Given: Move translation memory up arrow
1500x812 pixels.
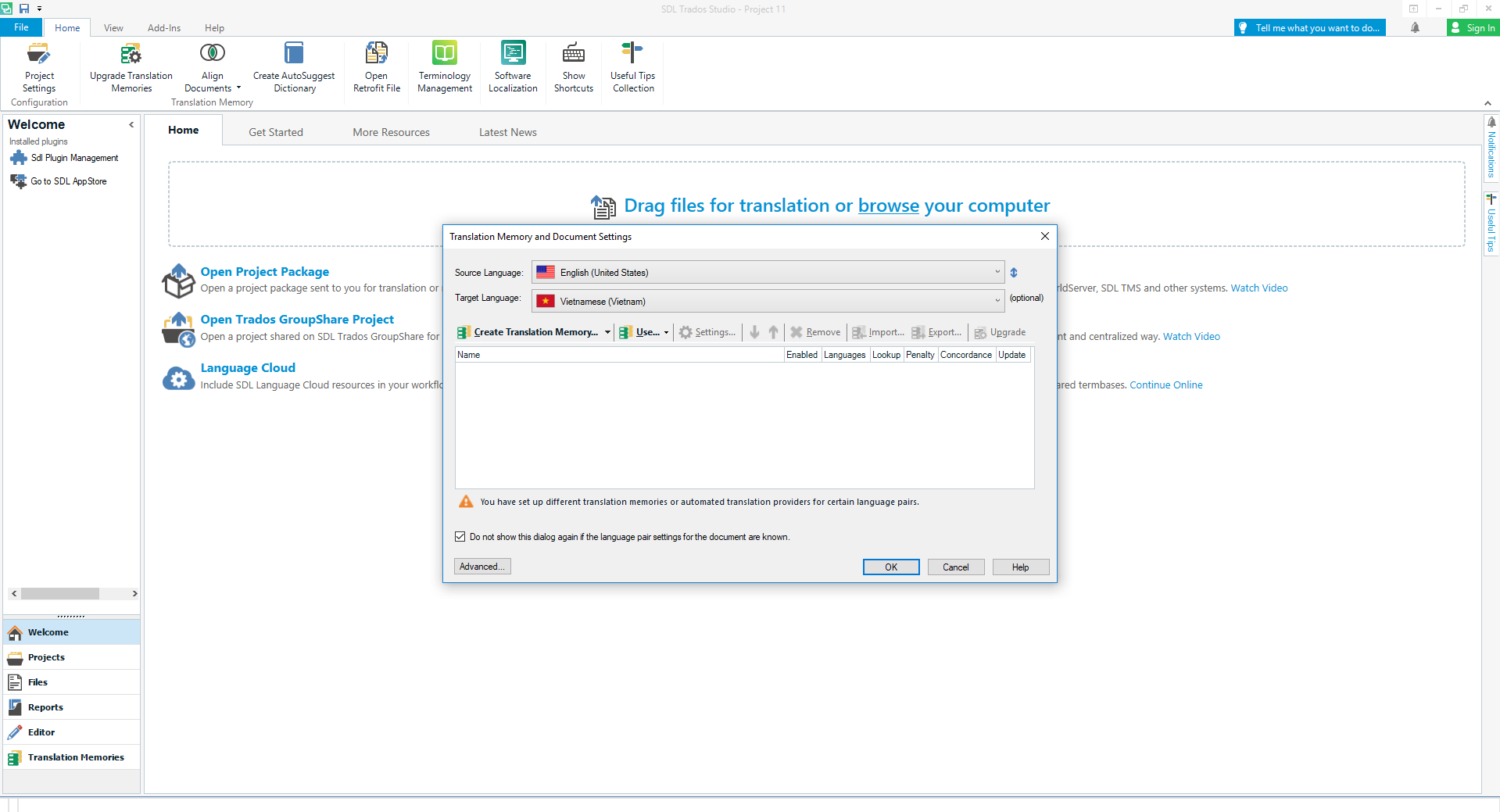Looking at the screenshot, I should [x=773, y=332].
